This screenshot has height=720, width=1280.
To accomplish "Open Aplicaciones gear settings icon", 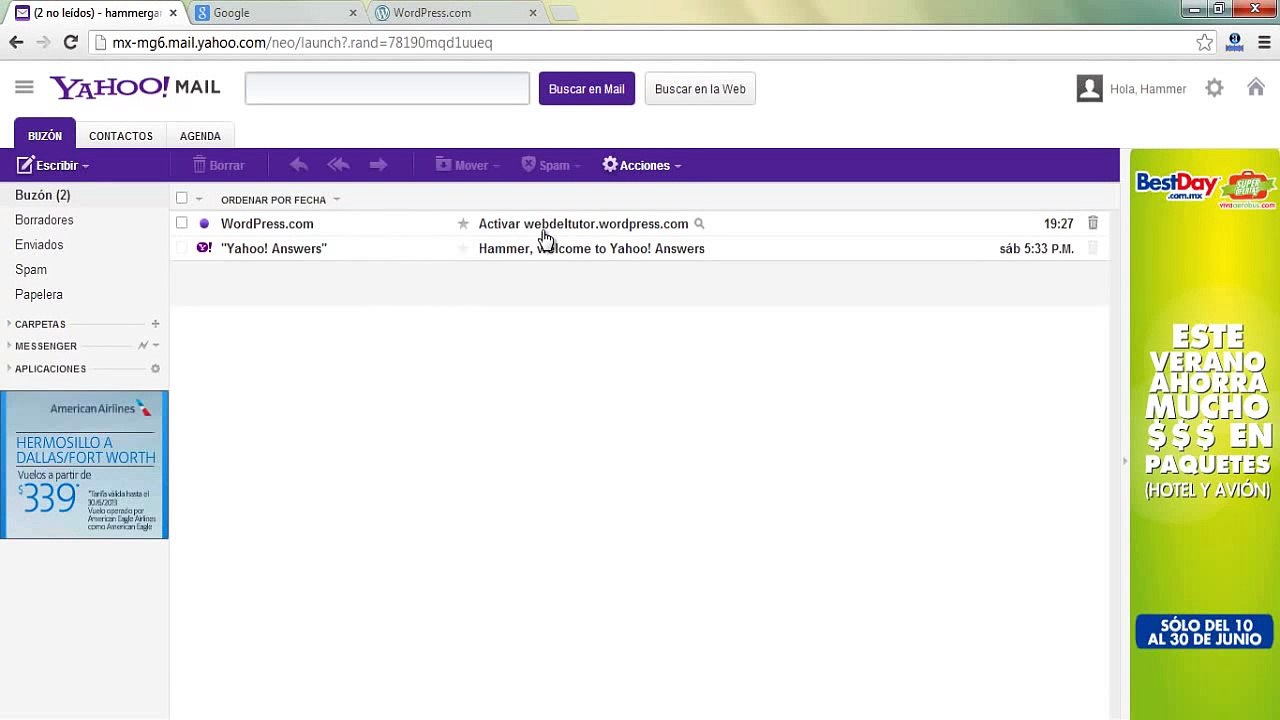I will 155,369.
